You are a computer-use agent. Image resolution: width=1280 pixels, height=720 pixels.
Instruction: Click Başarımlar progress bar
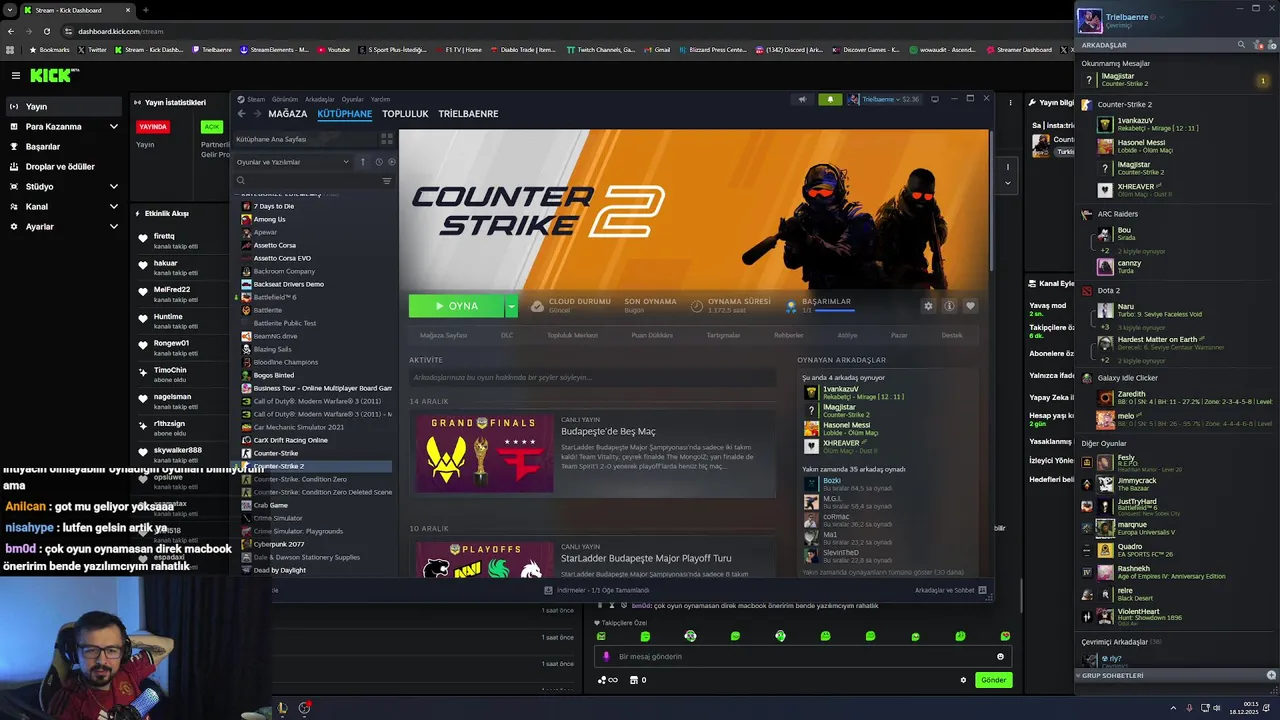pyautogui.click(x=834, y=311)
